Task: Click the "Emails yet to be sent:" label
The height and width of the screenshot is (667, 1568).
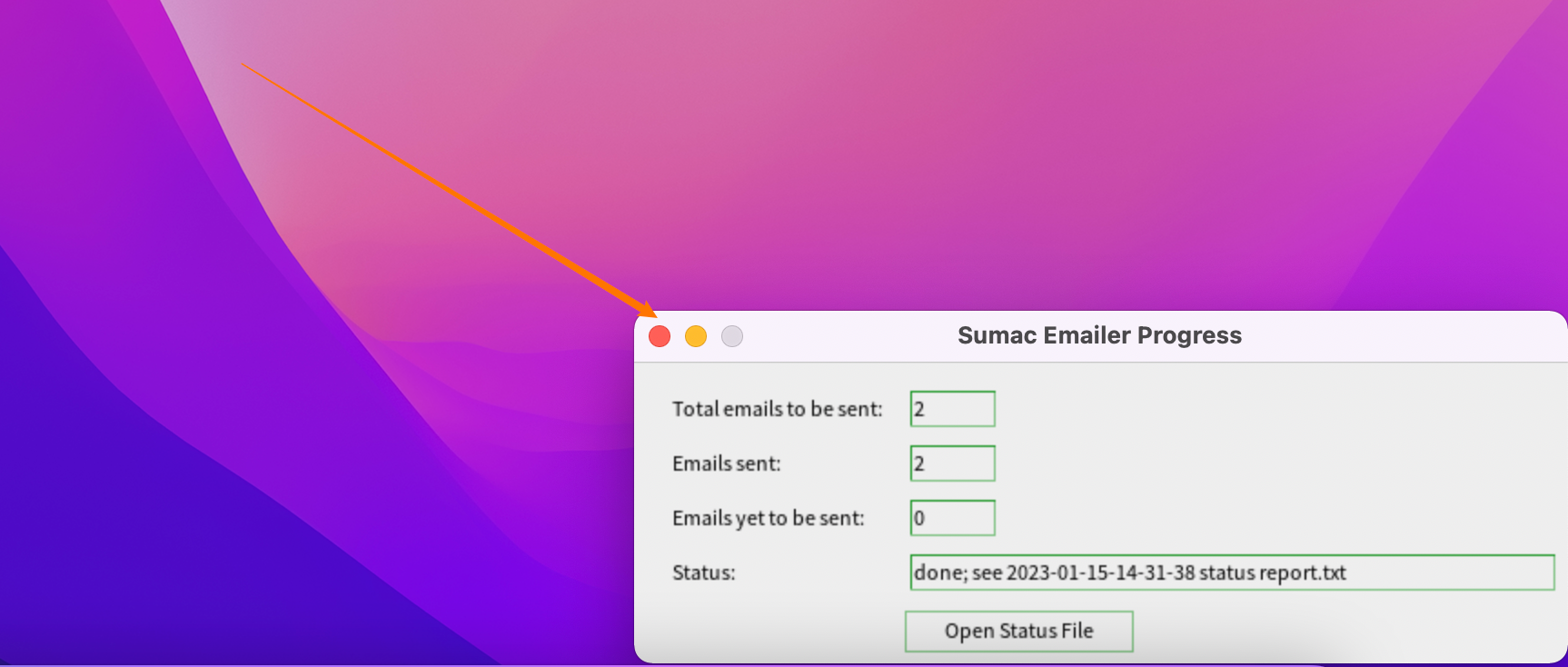Action: coord(769,519)
